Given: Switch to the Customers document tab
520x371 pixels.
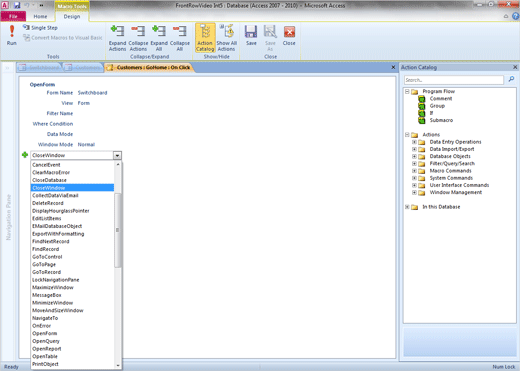Looking at the screenshot, I should click(x=83, y=68).
